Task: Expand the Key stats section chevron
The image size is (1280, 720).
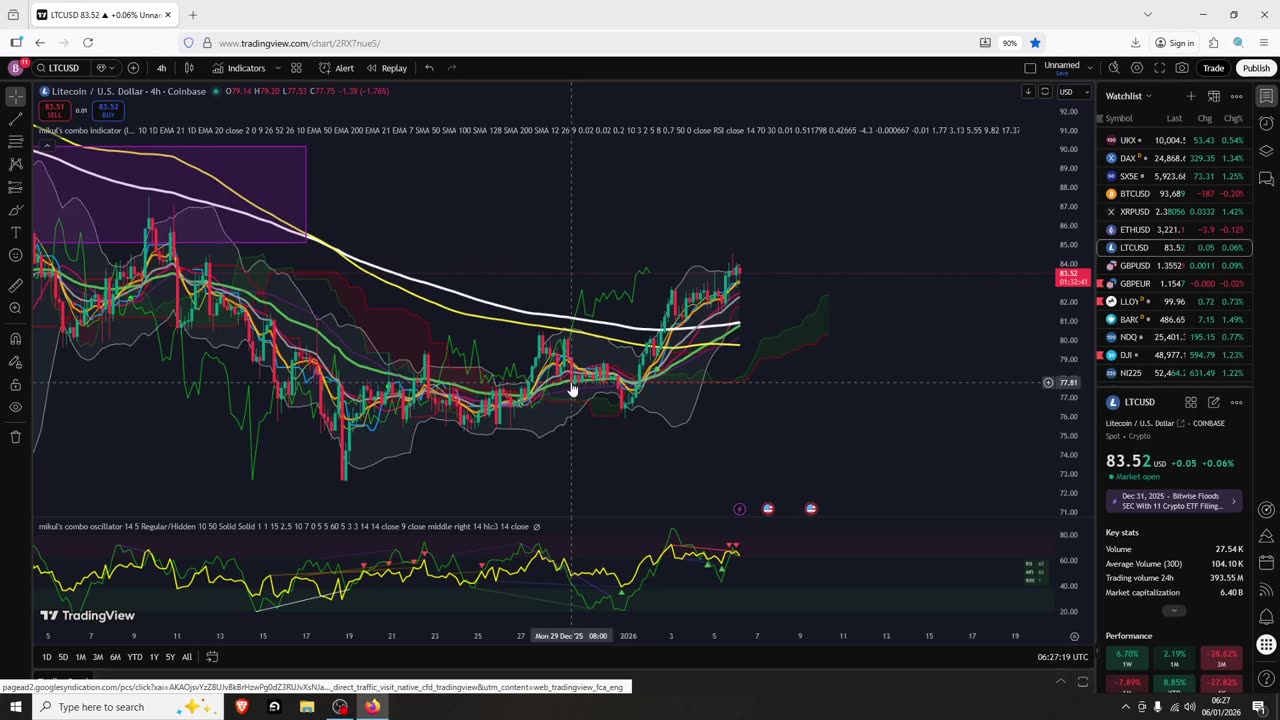Action: [x=1174, y=611]
